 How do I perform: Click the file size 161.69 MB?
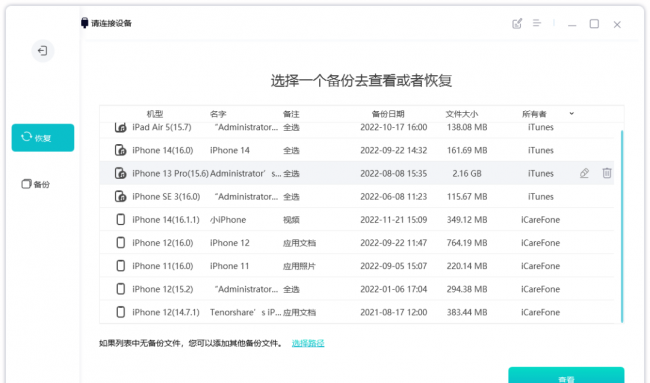[x=467, y=150]
